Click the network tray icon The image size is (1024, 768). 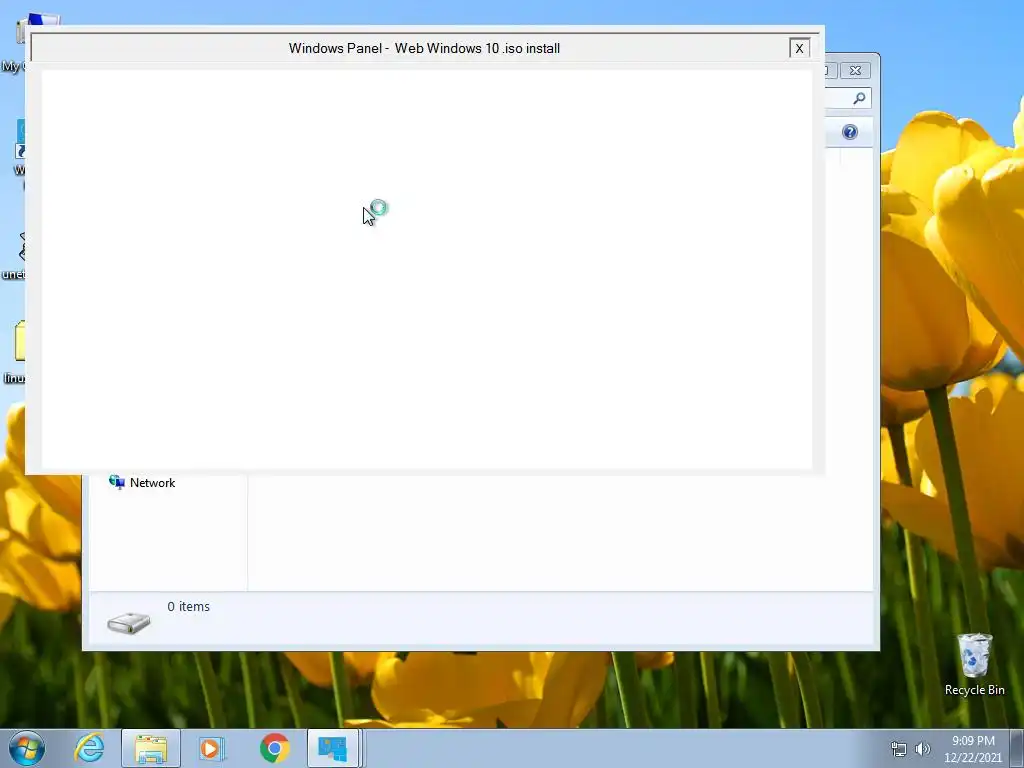pos(899,749)
